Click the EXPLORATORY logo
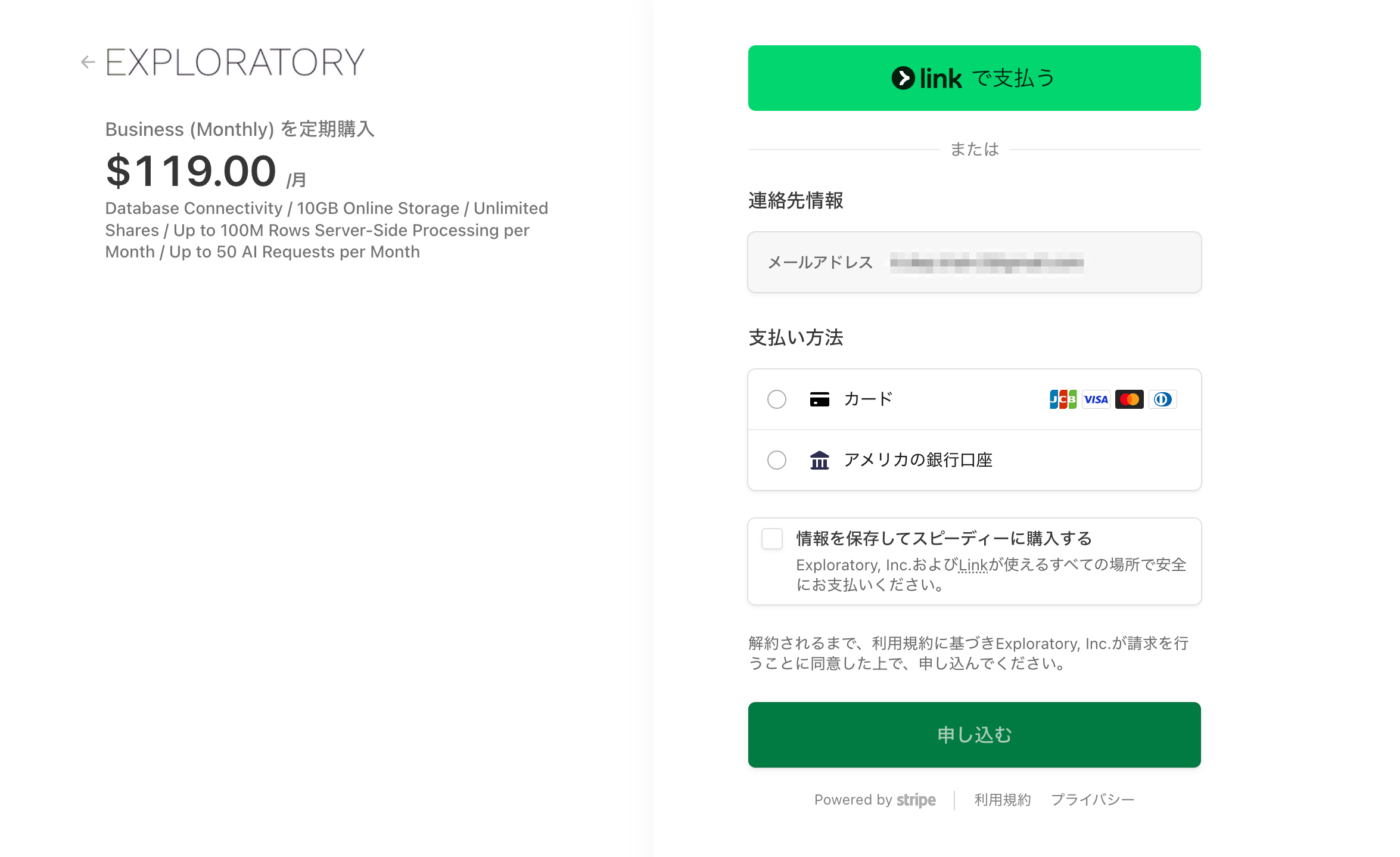This screenshot has width=1400, height=857. tap(235, 62)
